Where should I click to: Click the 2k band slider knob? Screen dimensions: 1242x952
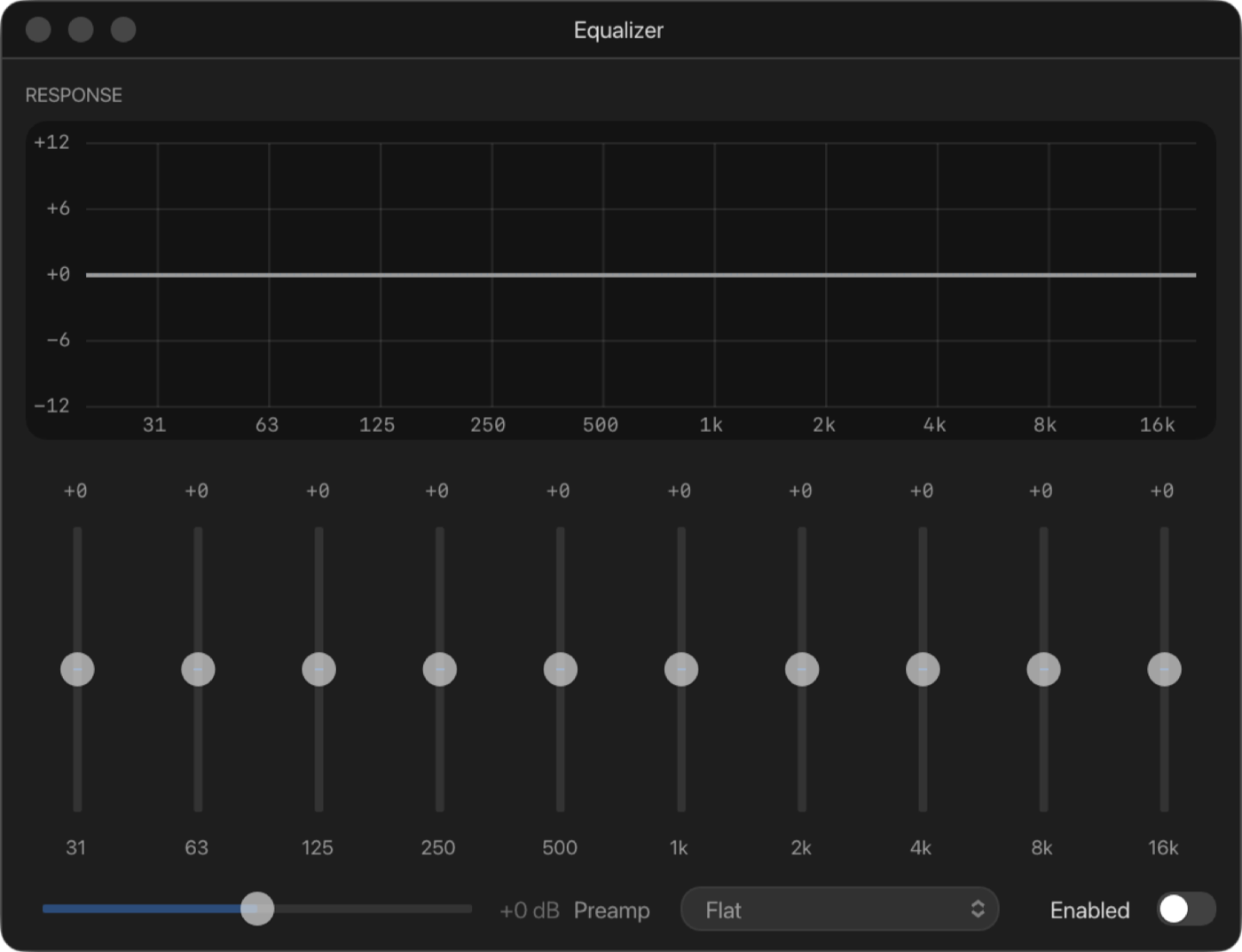(801, 669)
